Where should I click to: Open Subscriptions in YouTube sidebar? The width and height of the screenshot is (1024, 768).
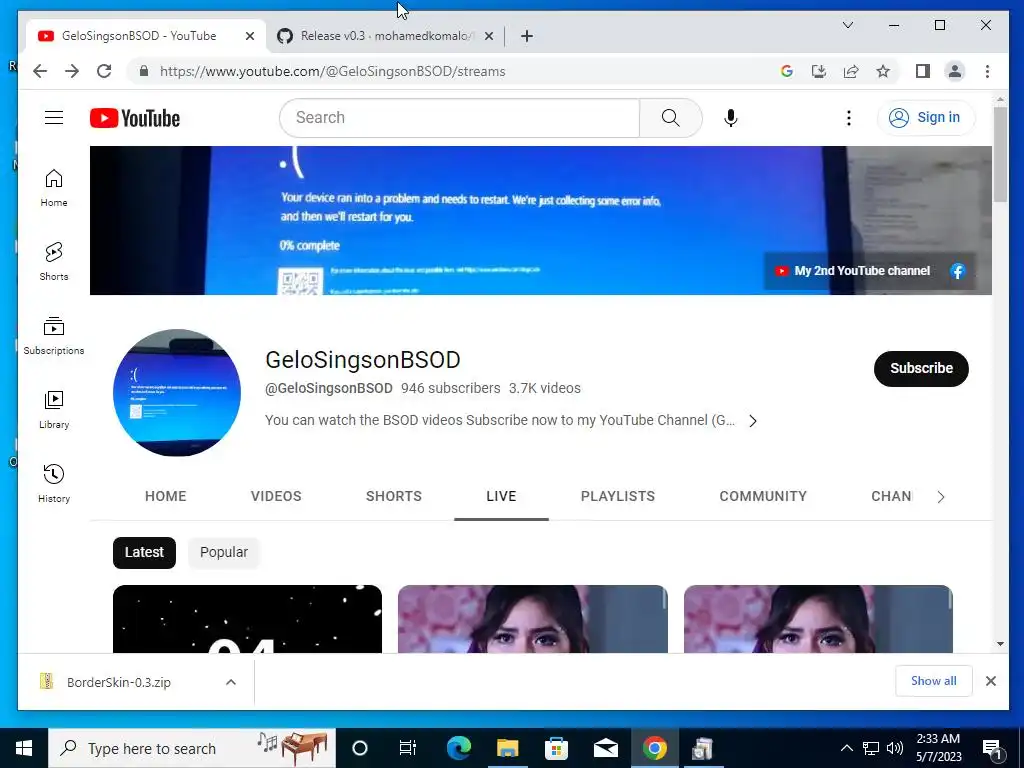54,336
